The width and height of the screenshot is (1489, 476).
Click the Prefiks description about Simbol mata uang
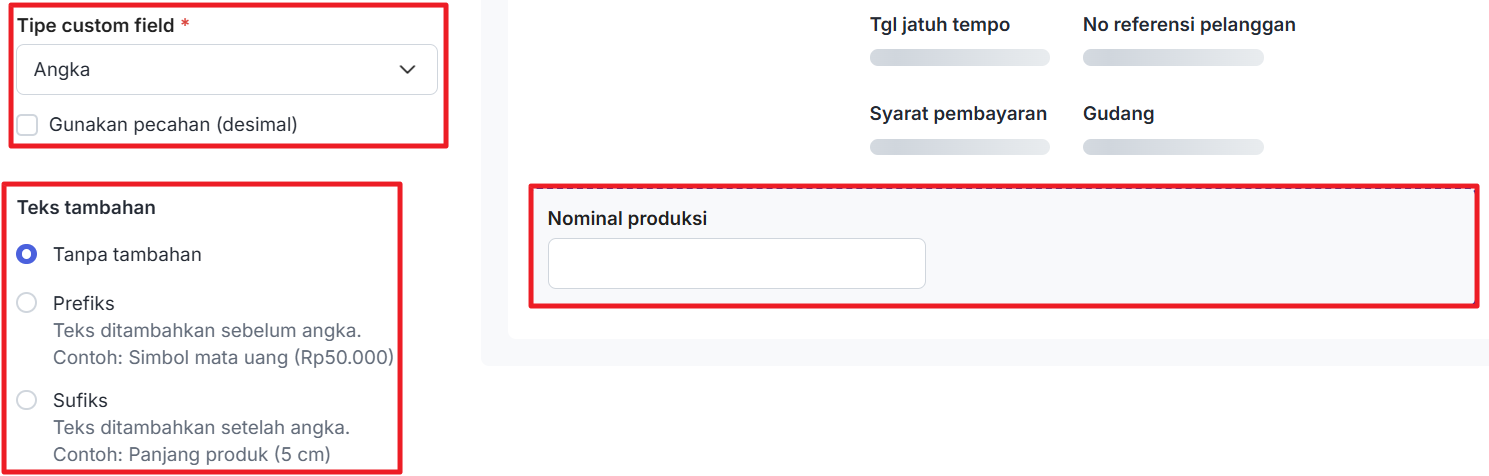coord(223,357)
